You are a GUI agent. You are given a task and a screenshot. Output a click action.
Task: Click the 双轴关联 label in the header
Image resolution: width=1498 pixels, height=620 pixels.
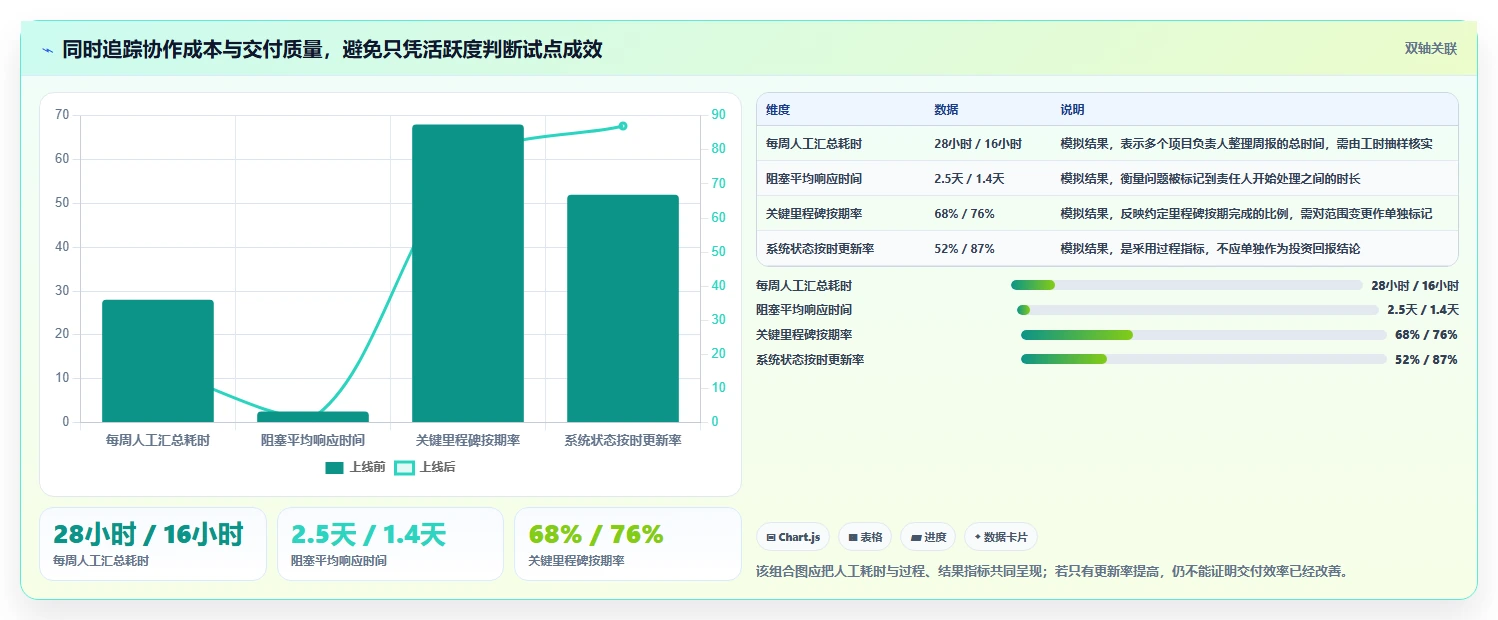pos(1431,48)
